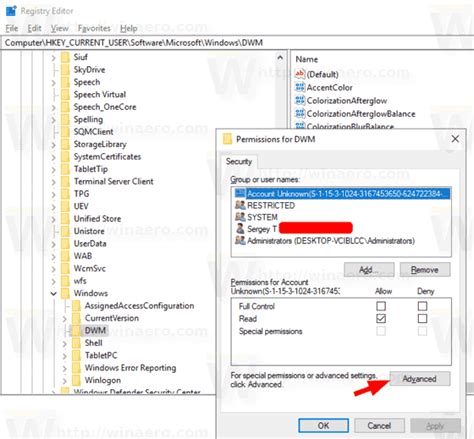Click the SystemCertificates folder icon
Image resolution: width=474 pixels, height=439 pixels.
tap(65, 156)
